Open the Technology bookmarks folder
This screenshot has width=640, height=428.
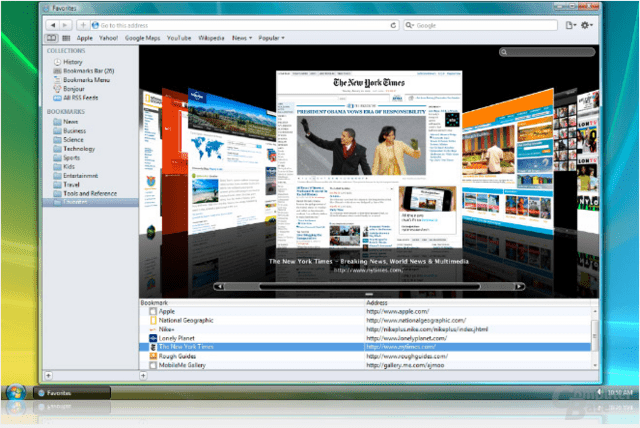(74, 149)
